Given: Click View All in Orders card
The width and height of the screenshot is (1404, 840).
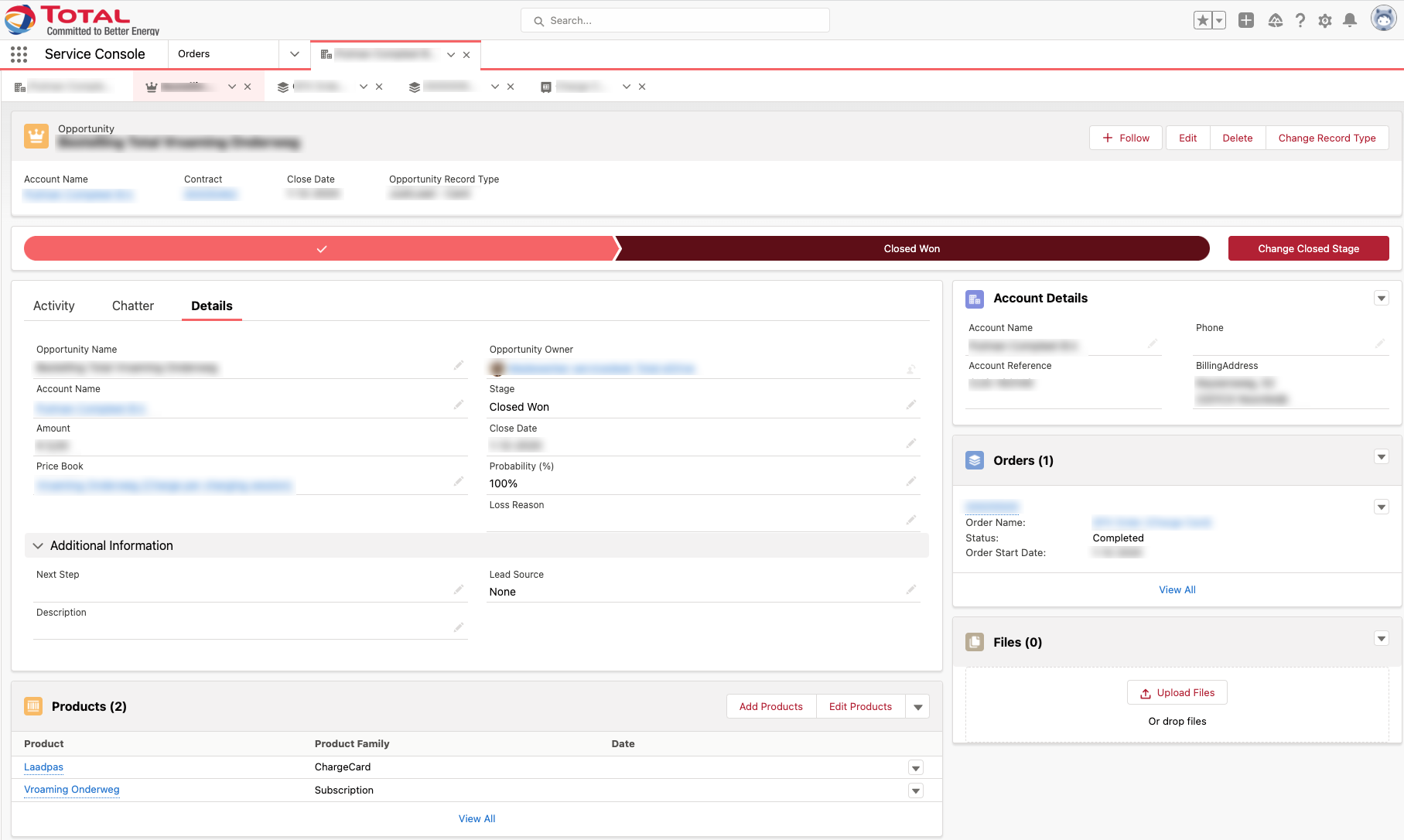Looking at the screenshot, I should [1177, 590].
